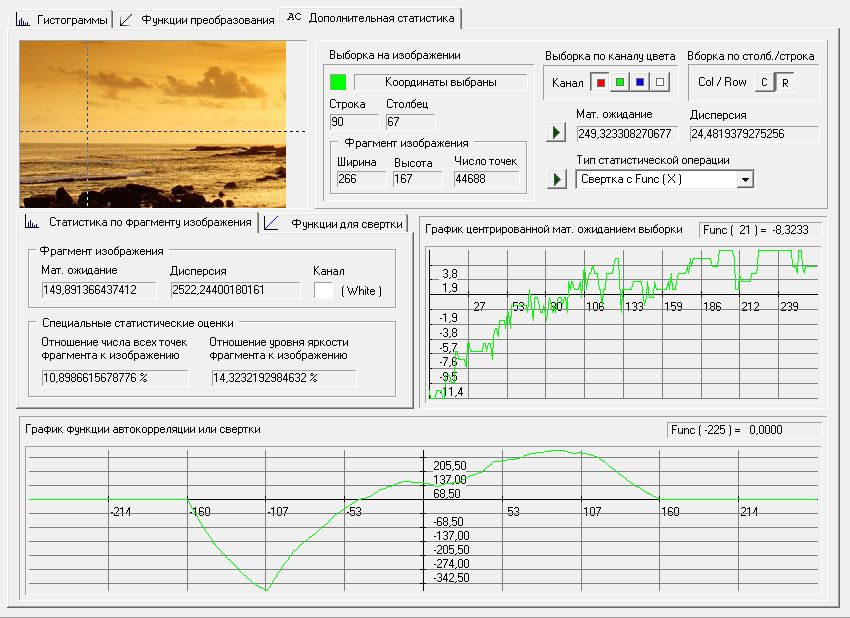The height and width of the screenshot is (618, 850).
Task: Click the points ratio field 10,8986615678776 %
Action: (x=115, y=378)
